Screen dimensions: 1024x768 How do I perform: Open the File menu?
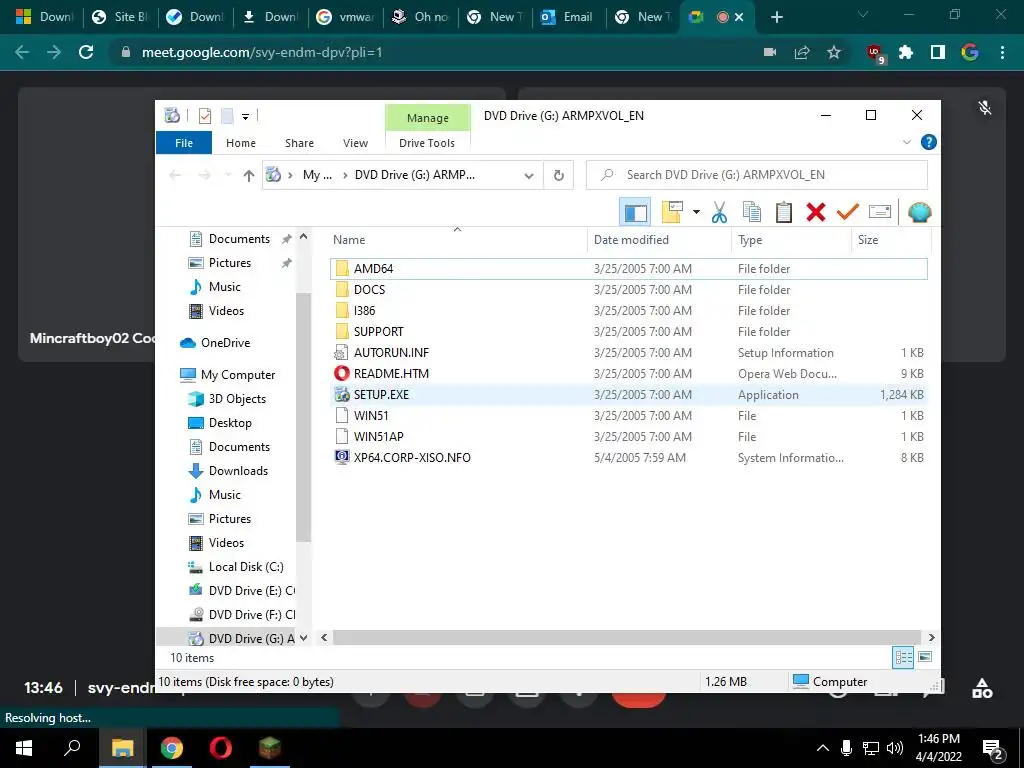pyautogui.click(x=184, y=143)
